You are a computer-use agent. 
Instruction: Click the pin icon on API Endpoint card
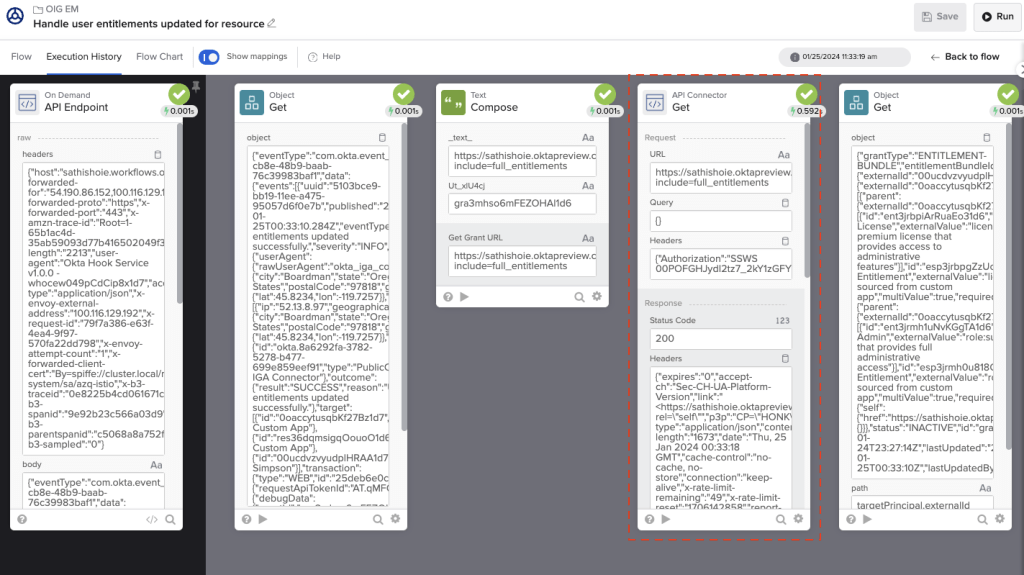195,87
